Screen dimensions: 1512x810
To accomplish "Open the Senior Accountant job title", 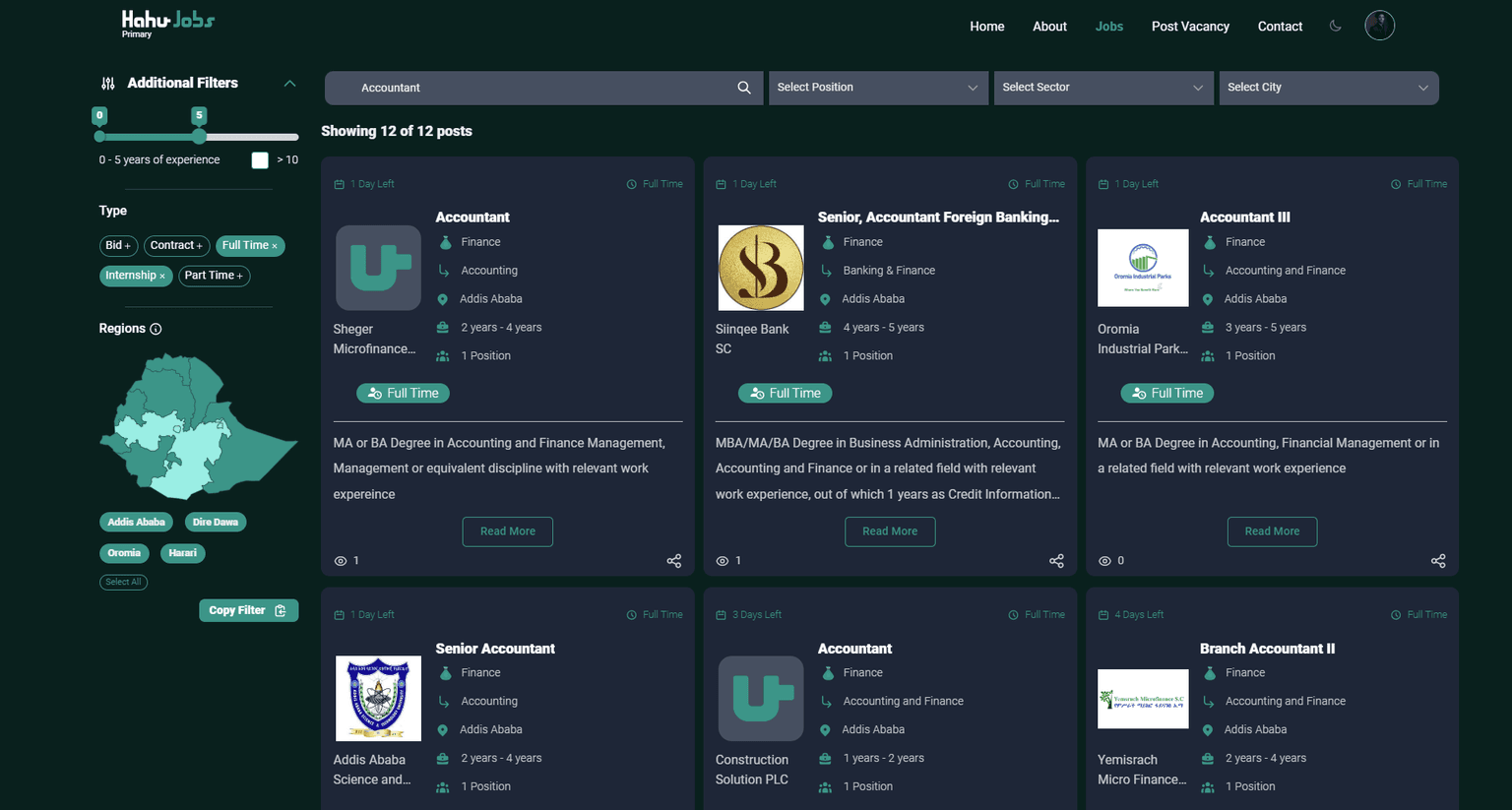I will coord(495,649).
